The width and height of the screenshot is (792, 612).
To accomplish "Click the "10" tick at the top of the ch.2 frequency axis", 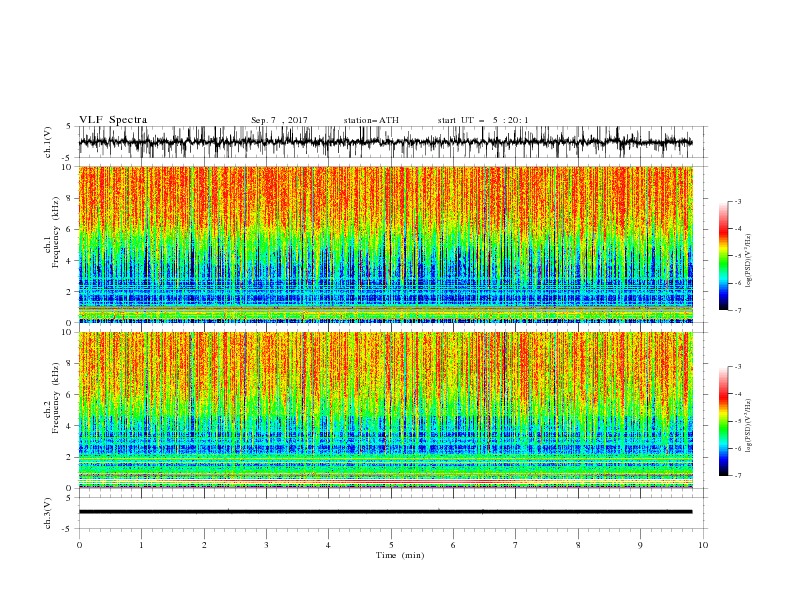I will 68,332.
